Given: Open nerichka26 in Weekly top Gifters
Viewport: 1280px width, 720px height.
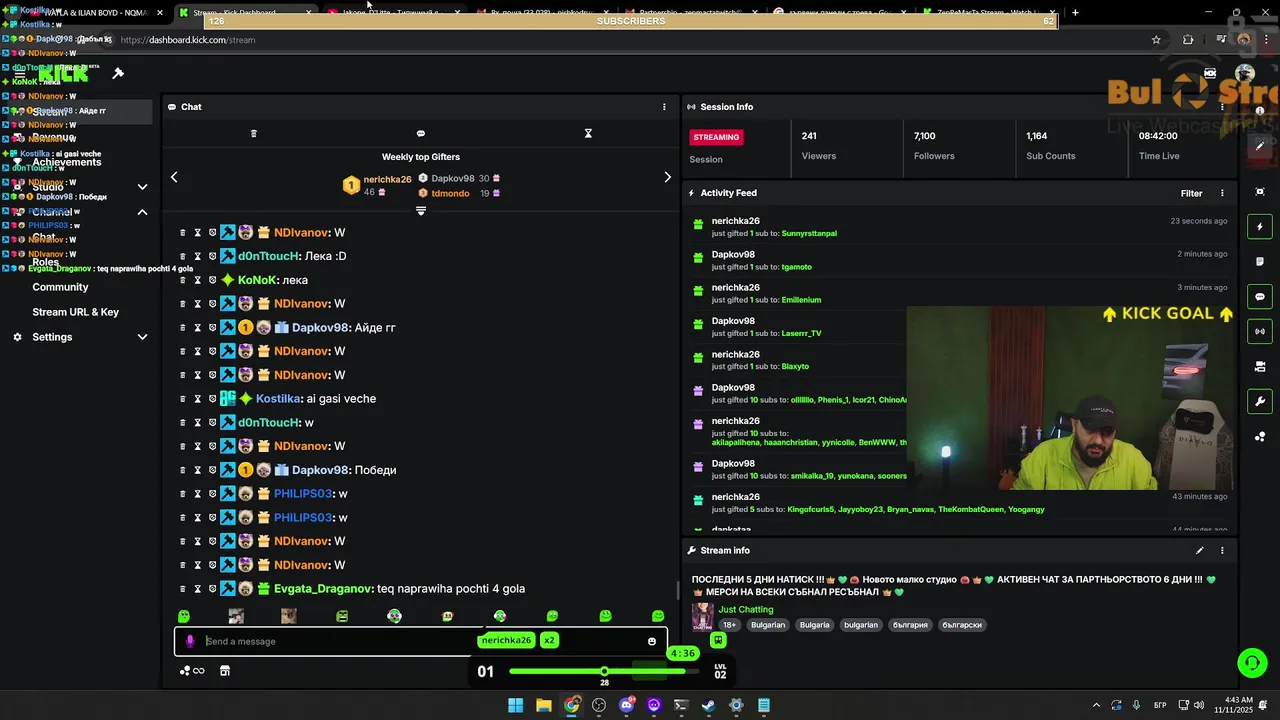Looking at the screenshot, I should click(x=387, y=180).
